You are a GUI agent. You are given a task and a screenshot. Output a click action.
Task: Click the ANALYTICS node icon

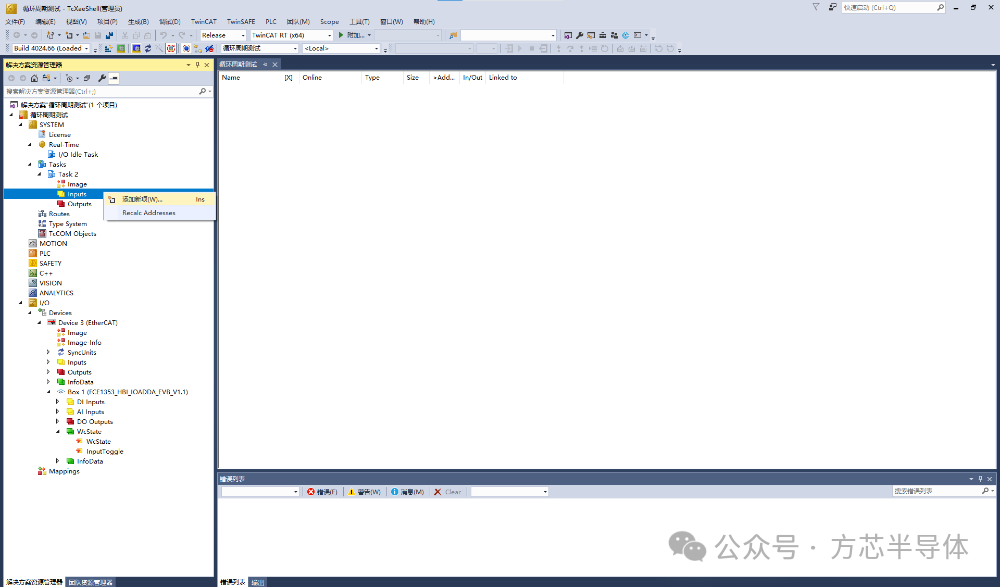click(33, 293)
